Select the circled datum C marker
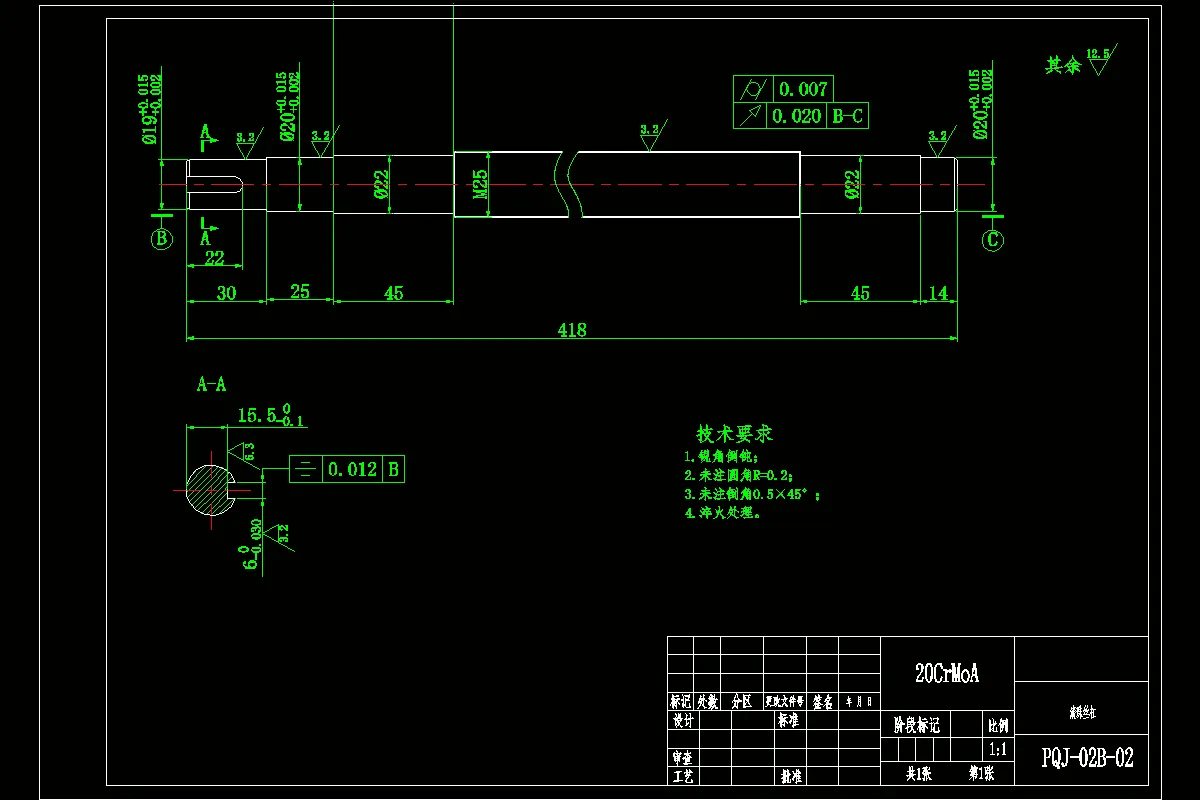This screenshot has width=1200, height=800. [x=992, y=240]
